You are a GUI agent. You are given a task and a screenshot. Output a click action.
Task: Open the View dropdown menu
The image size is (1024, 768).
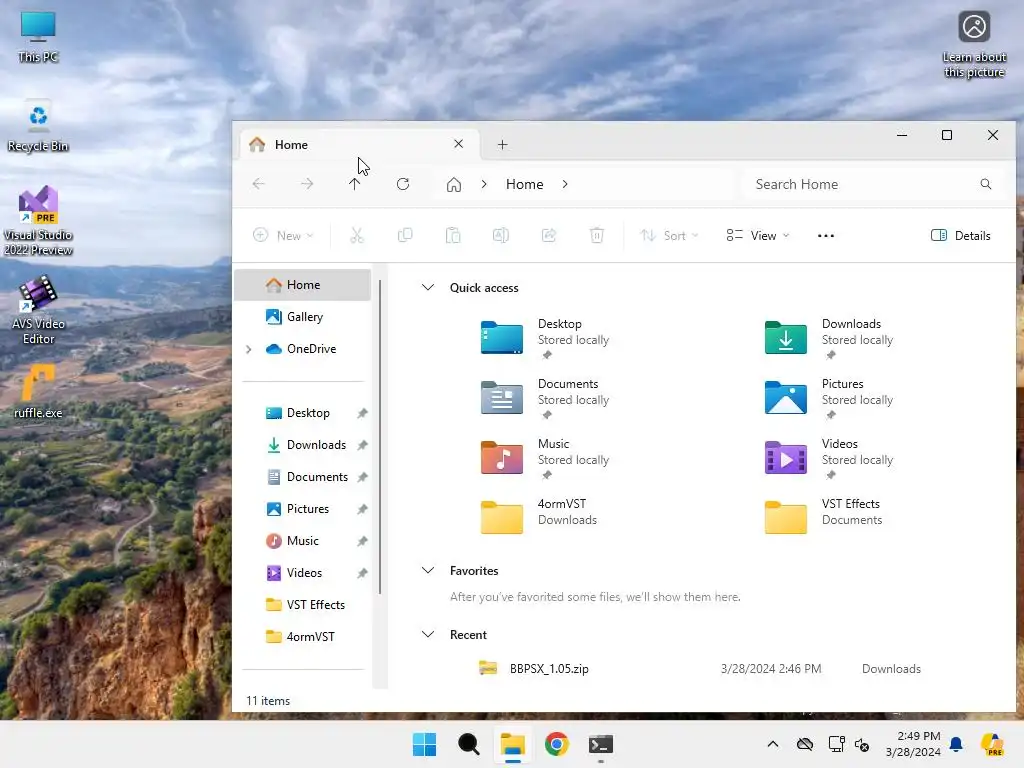pos(758,236)
